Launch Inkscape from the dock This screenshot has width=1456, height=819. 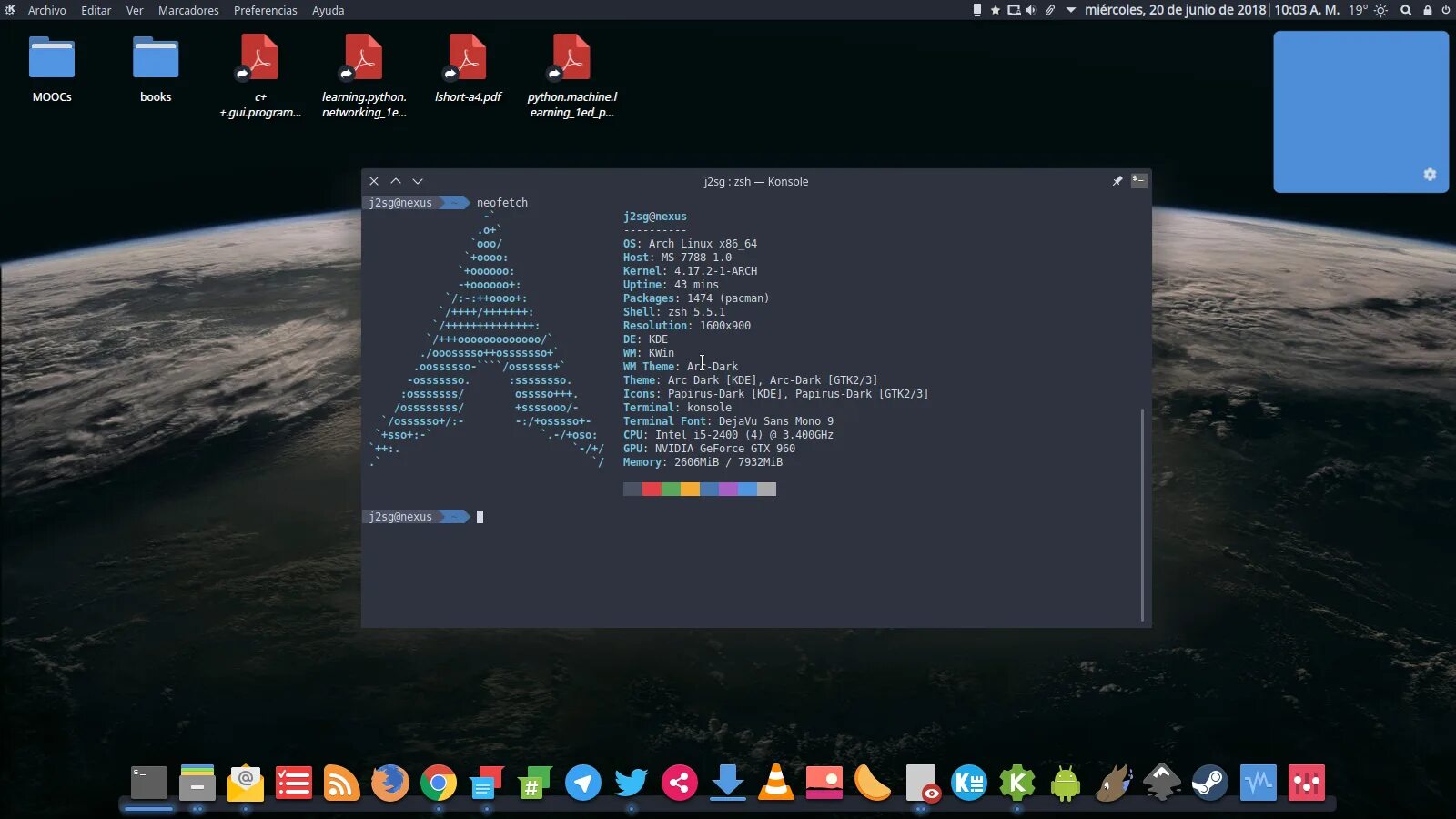tap(1162, 783)
